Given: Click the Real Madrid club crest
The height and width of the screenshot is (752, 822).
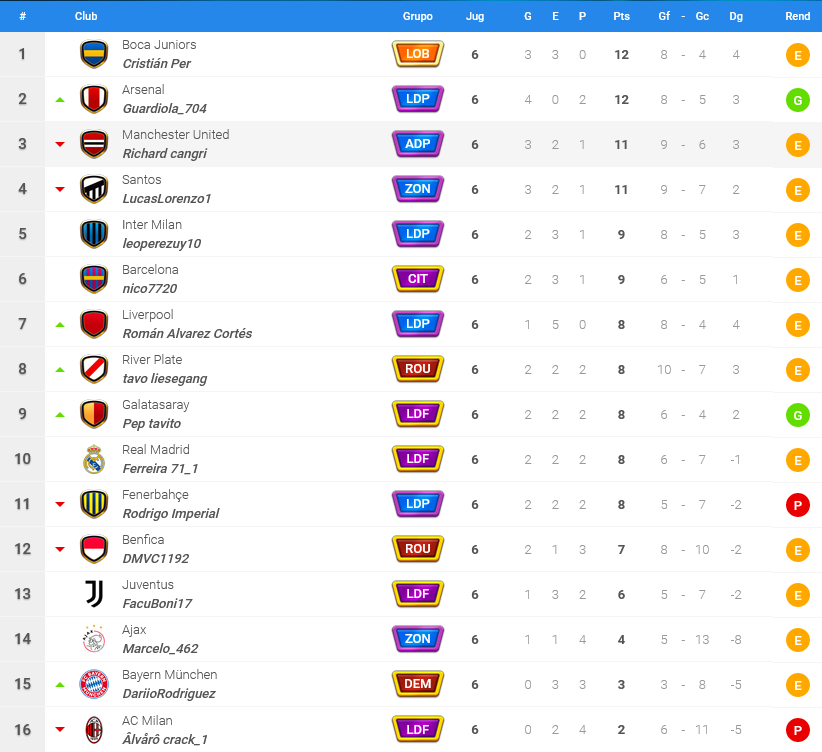Looking at the screenshot, I should point(94,459).
